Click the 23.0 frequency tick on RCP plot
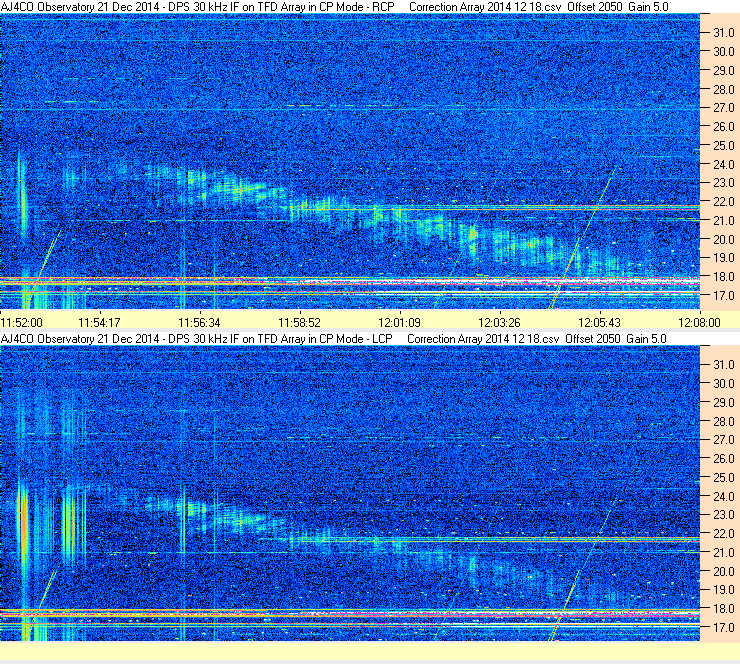The width and height of the screenshot is (740, 664). coord(723,183)
